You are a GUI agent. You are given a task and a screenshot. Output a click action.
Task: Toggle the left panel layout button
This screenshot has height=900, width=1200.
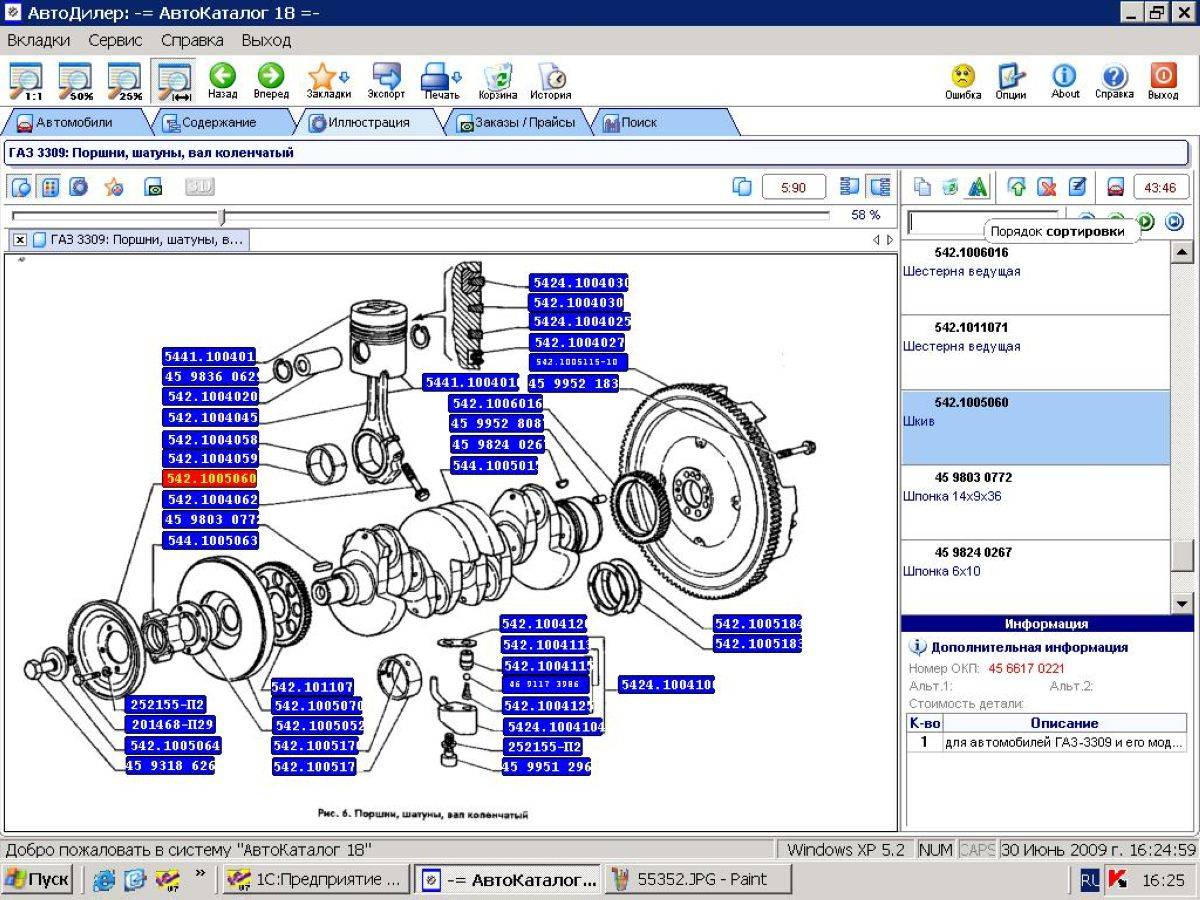(850, 187)
